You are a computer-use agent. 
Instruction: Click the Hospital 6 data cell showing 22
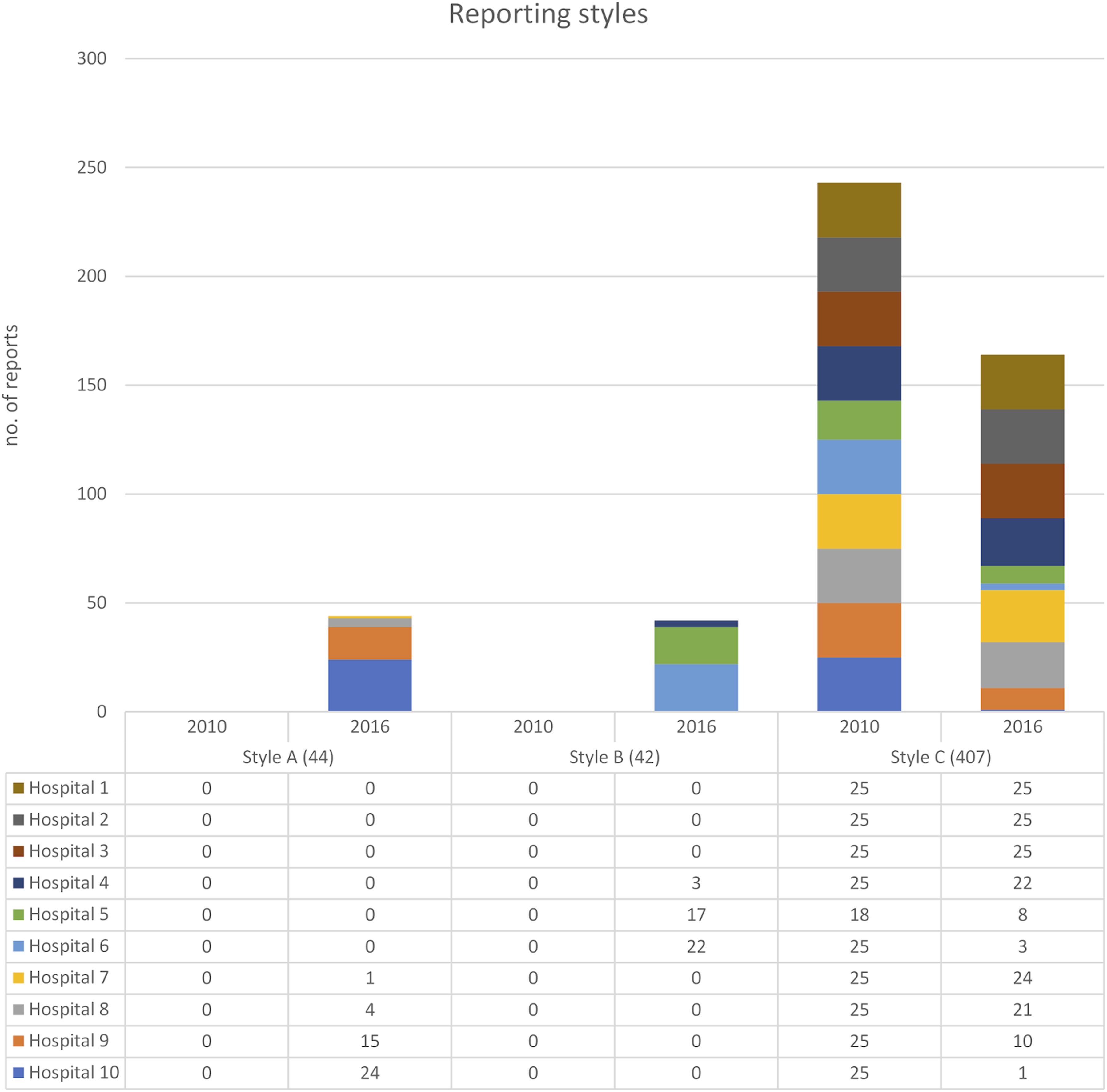pos(696,946)
